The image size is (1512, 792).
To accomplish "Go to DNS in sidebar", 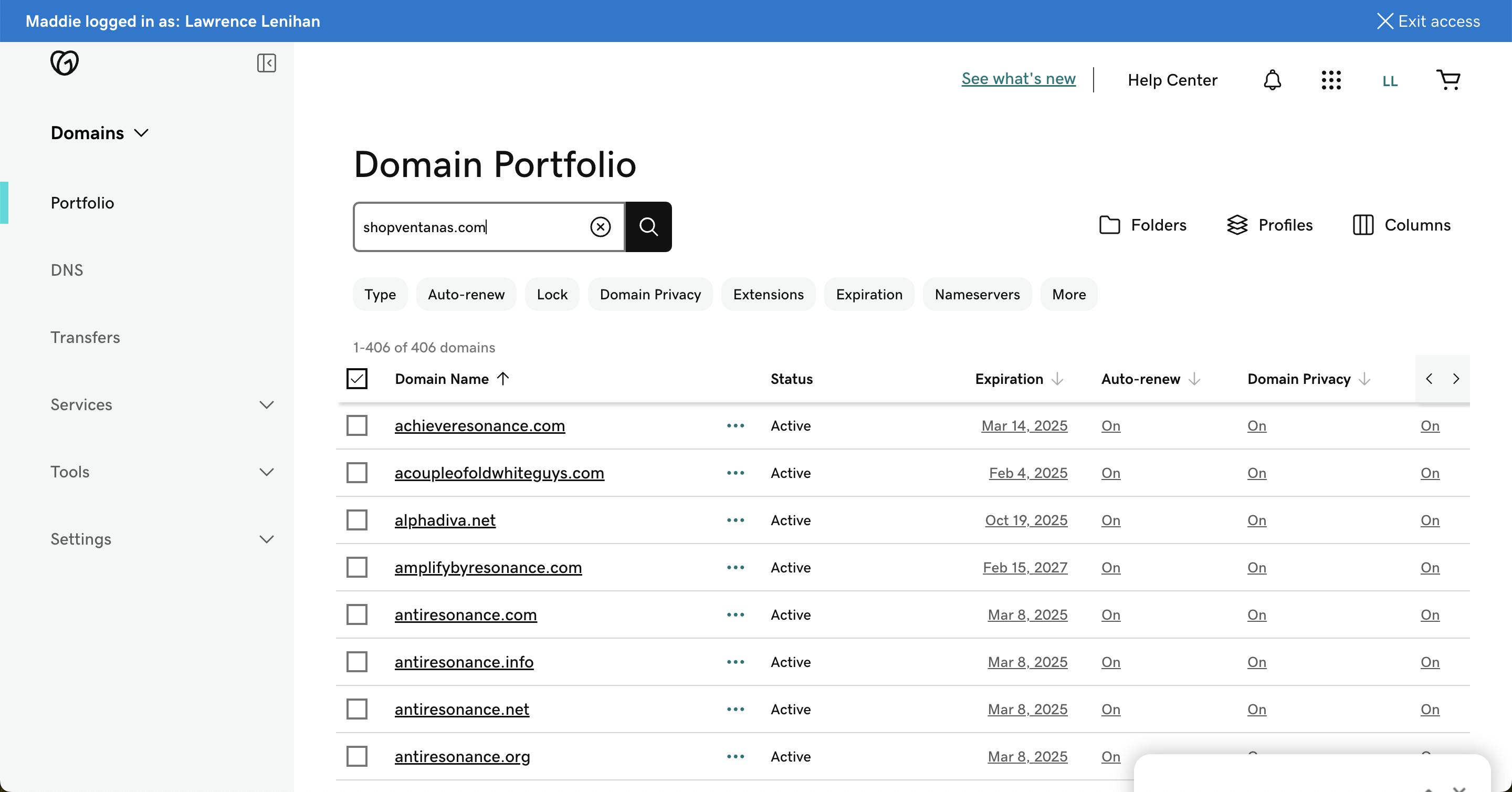I will tap(67, 270).
